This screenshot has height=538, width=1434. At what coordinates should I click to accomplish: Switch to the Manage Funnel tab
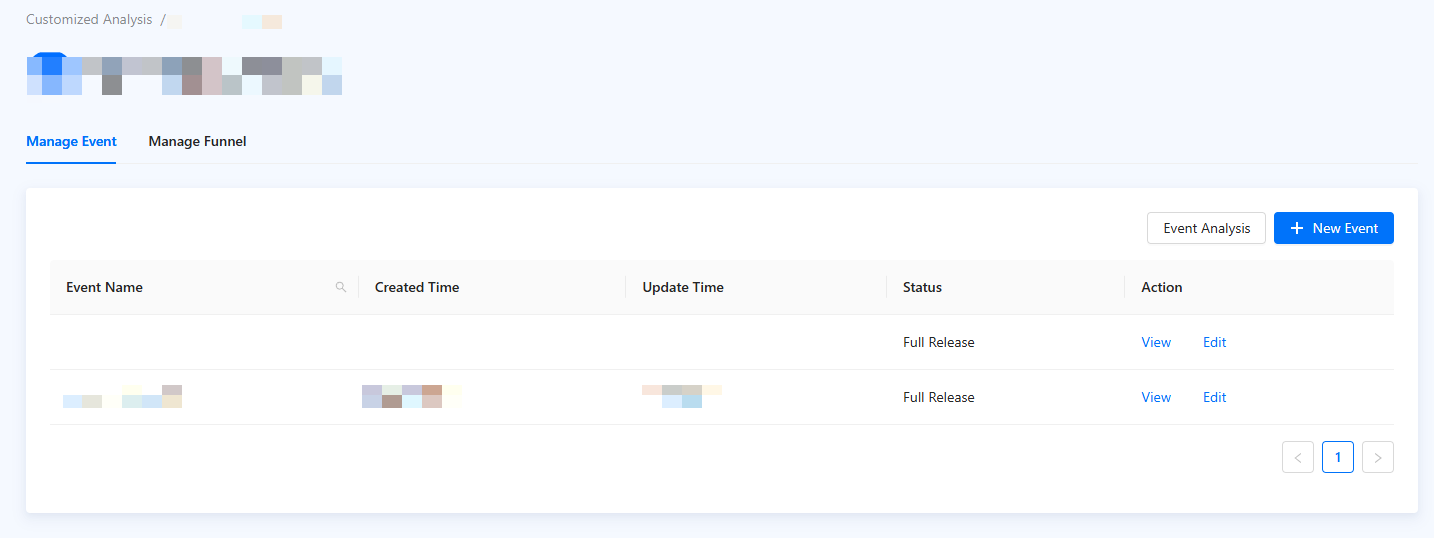pos(197,141)
